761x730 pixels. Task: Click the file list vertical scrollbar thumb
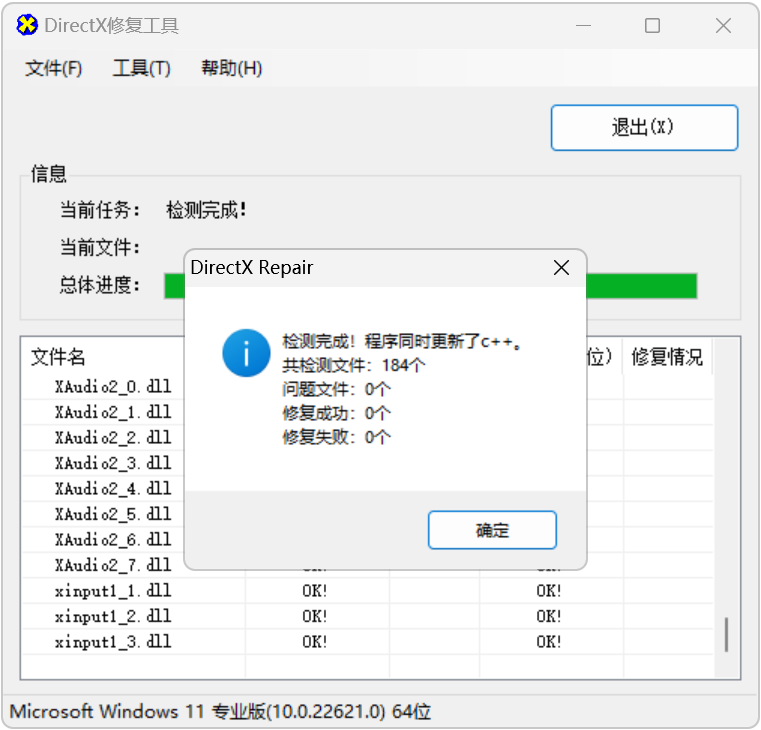[x=727, y=634]
